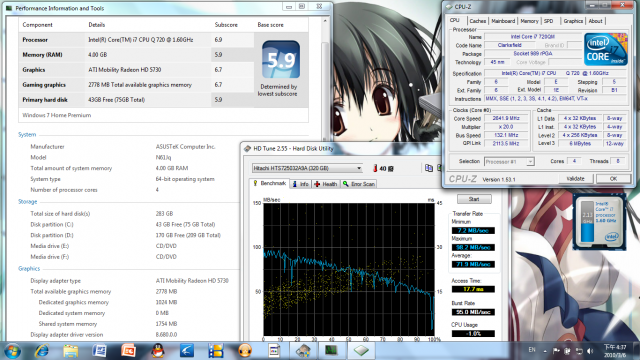
Task: Click the Performance Information window title icon
Action: click(x=9, y=8)
